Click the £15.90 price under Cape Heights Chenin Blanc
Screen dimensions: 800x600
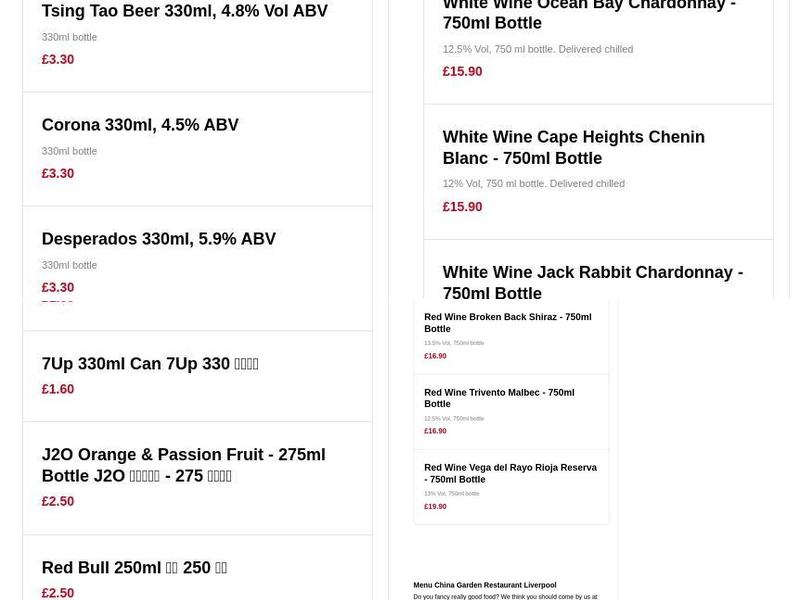462,207
